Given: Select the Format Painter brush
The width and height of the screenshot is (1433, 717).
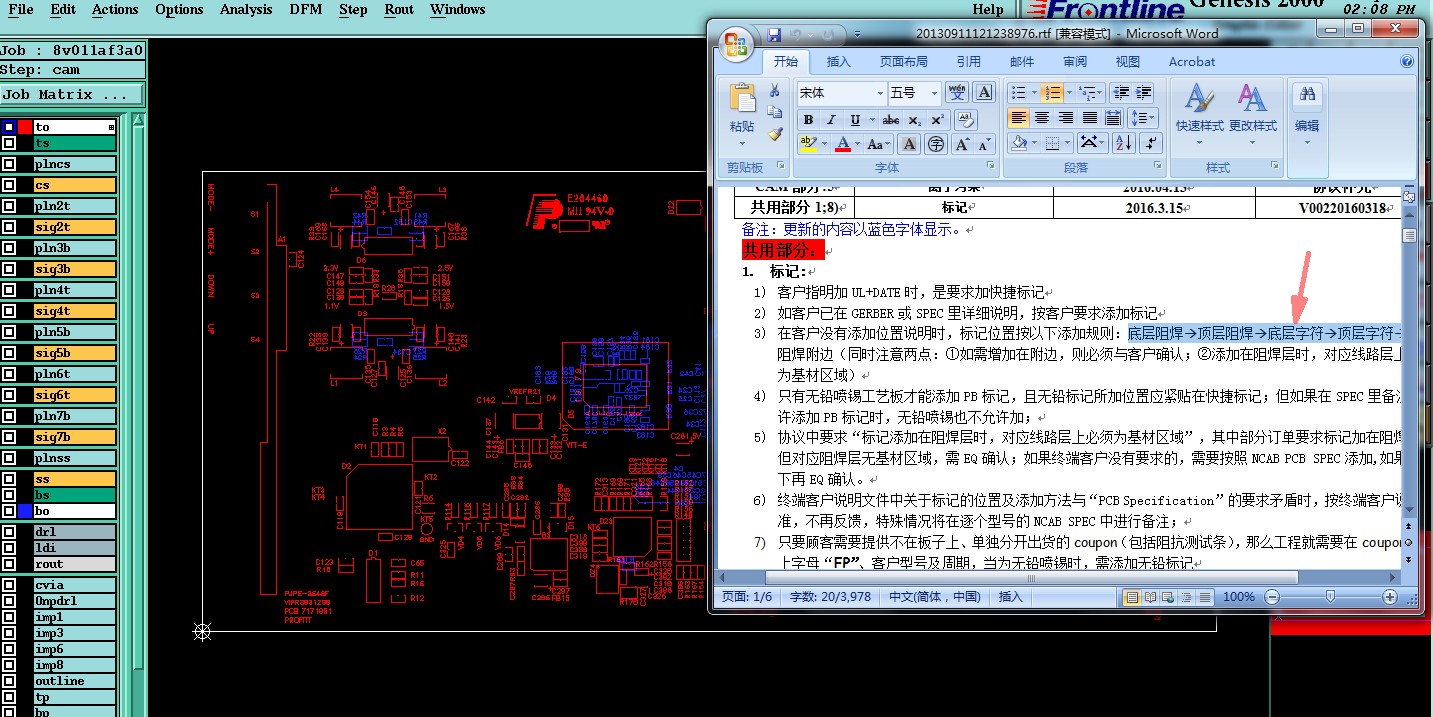Looking at the screenshot, I should click(774, 134).
